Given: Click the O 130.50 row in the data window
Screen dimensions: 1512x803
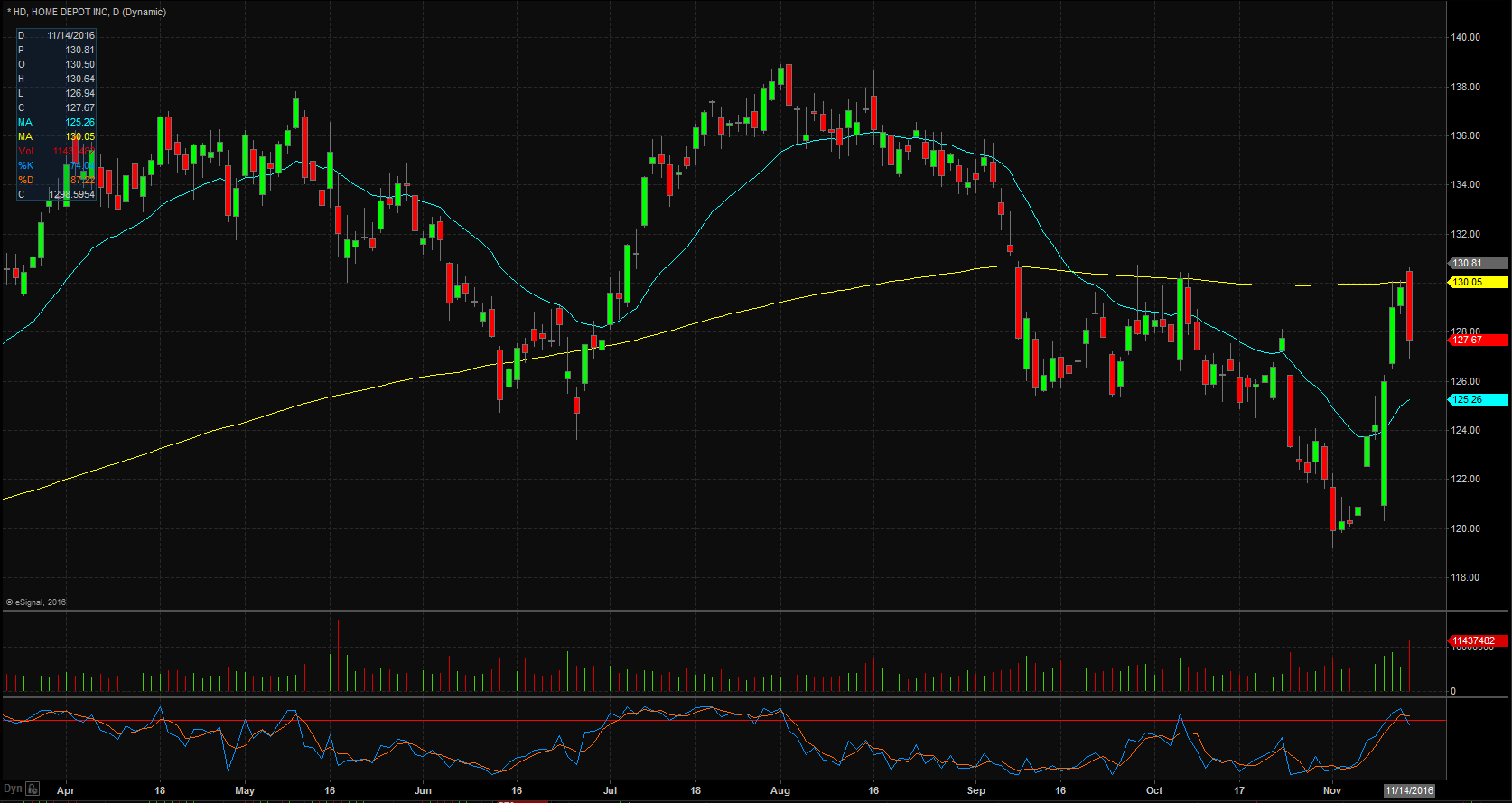Looking at the screenshot, I should coord(56,65).
